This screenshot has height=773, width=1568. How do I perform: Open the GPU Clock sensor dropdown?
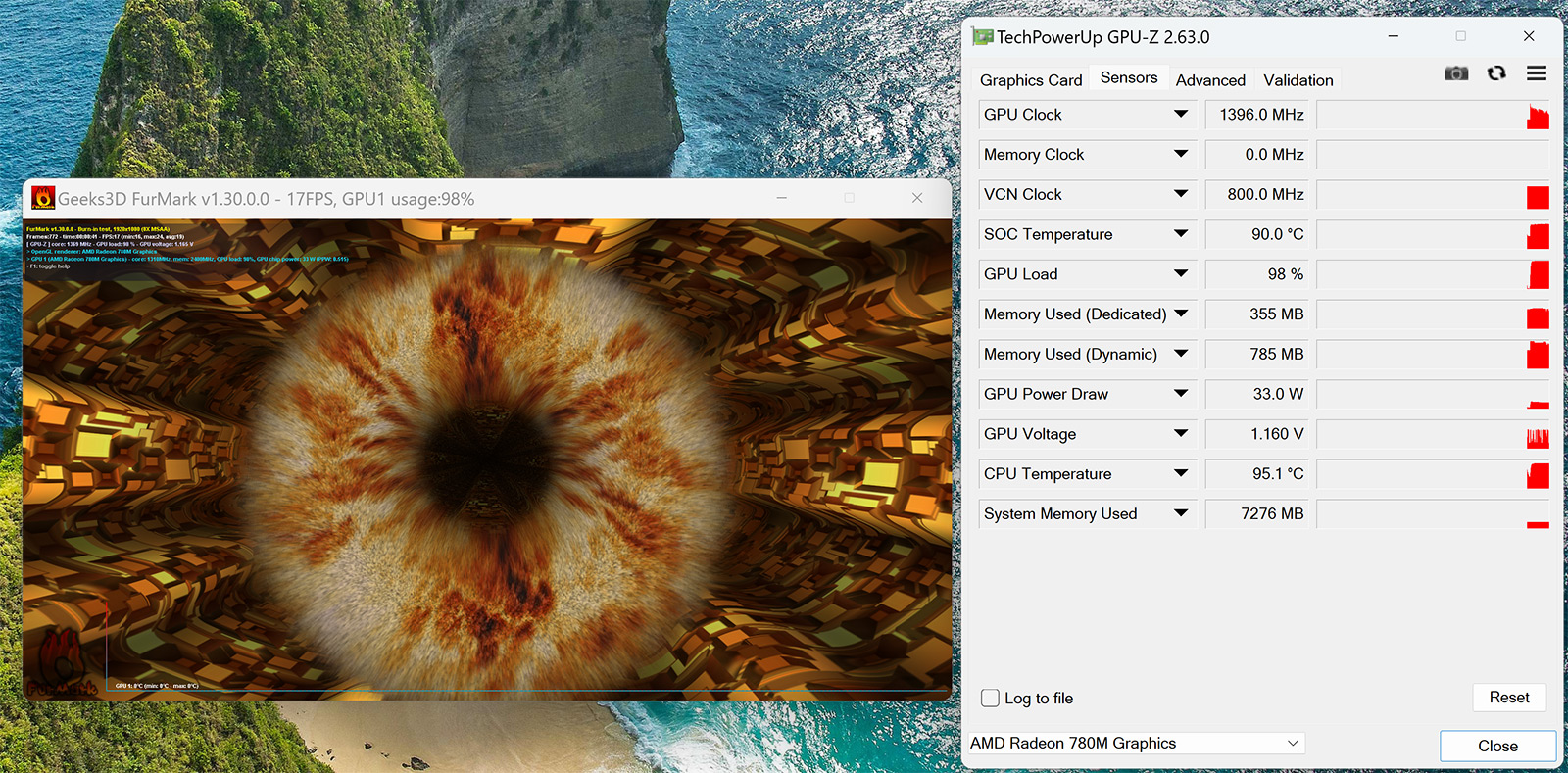pos(1181,114)
